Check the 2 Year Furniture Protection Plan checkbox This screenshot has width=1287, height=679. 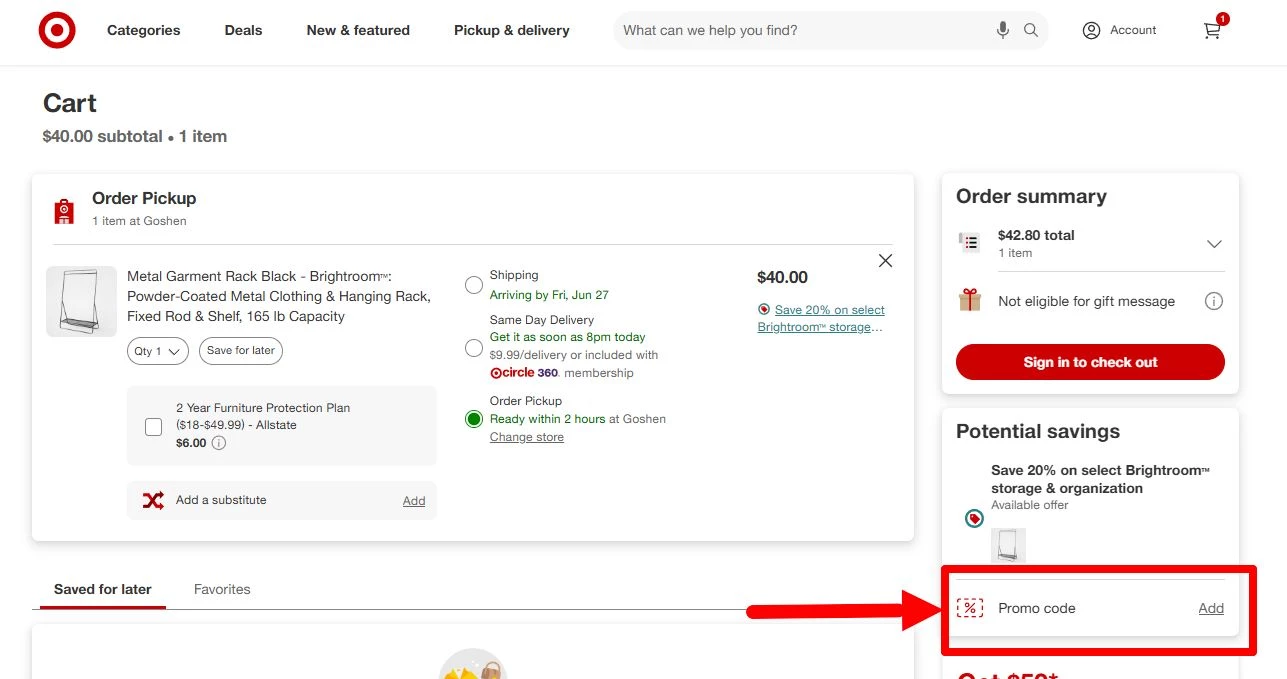[x=153, y=426]
